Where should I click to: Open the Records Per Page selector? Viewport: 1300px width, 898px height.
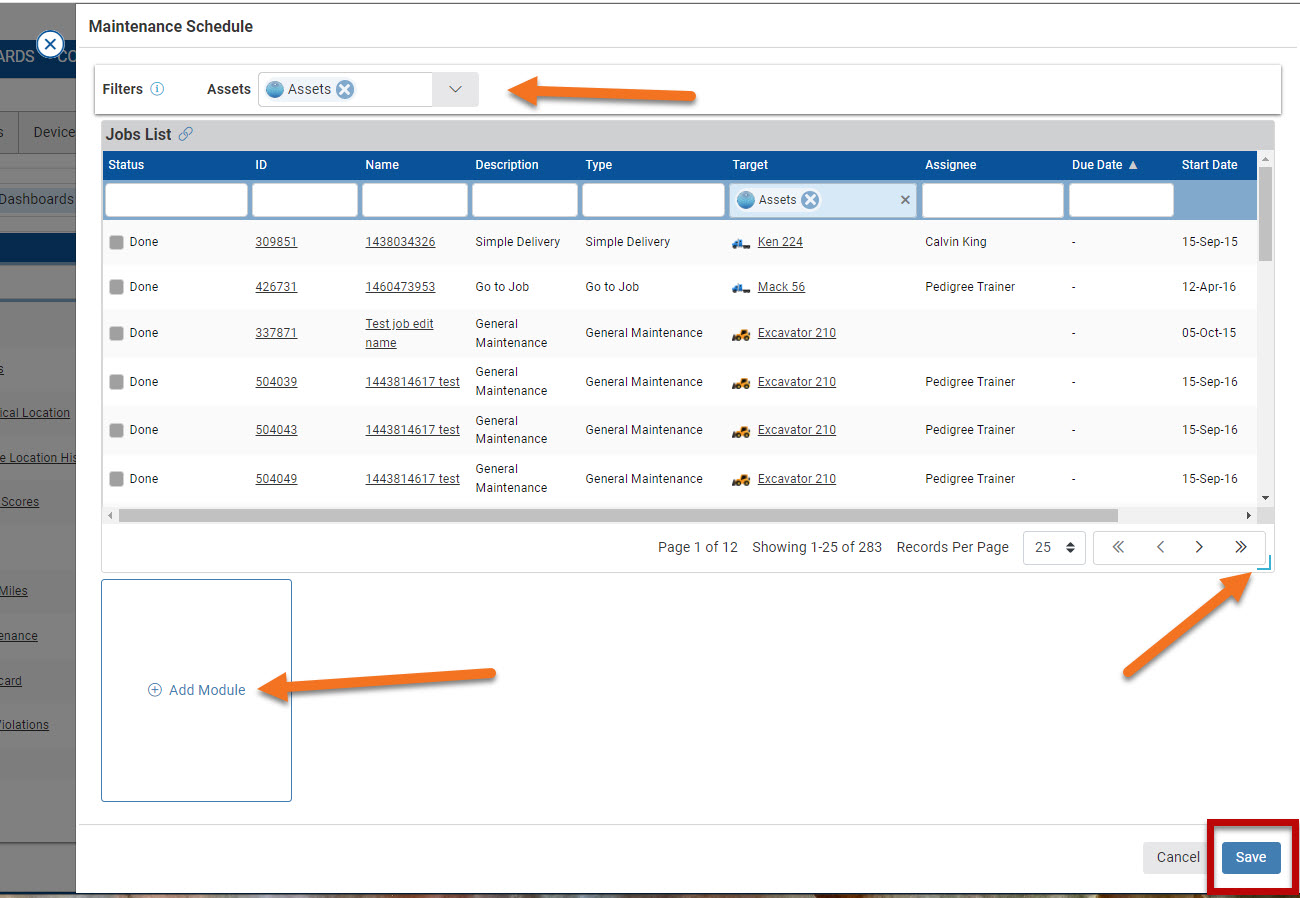[x=1054, y=547]
